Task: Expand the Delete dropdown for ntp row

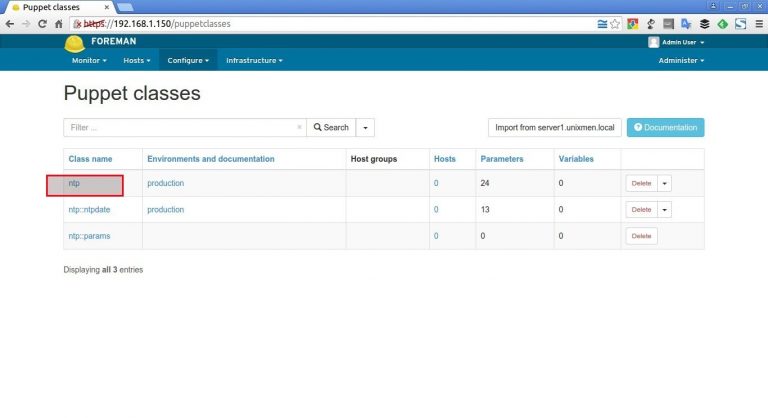Action: pyautogui.click(x=665, y=183)
